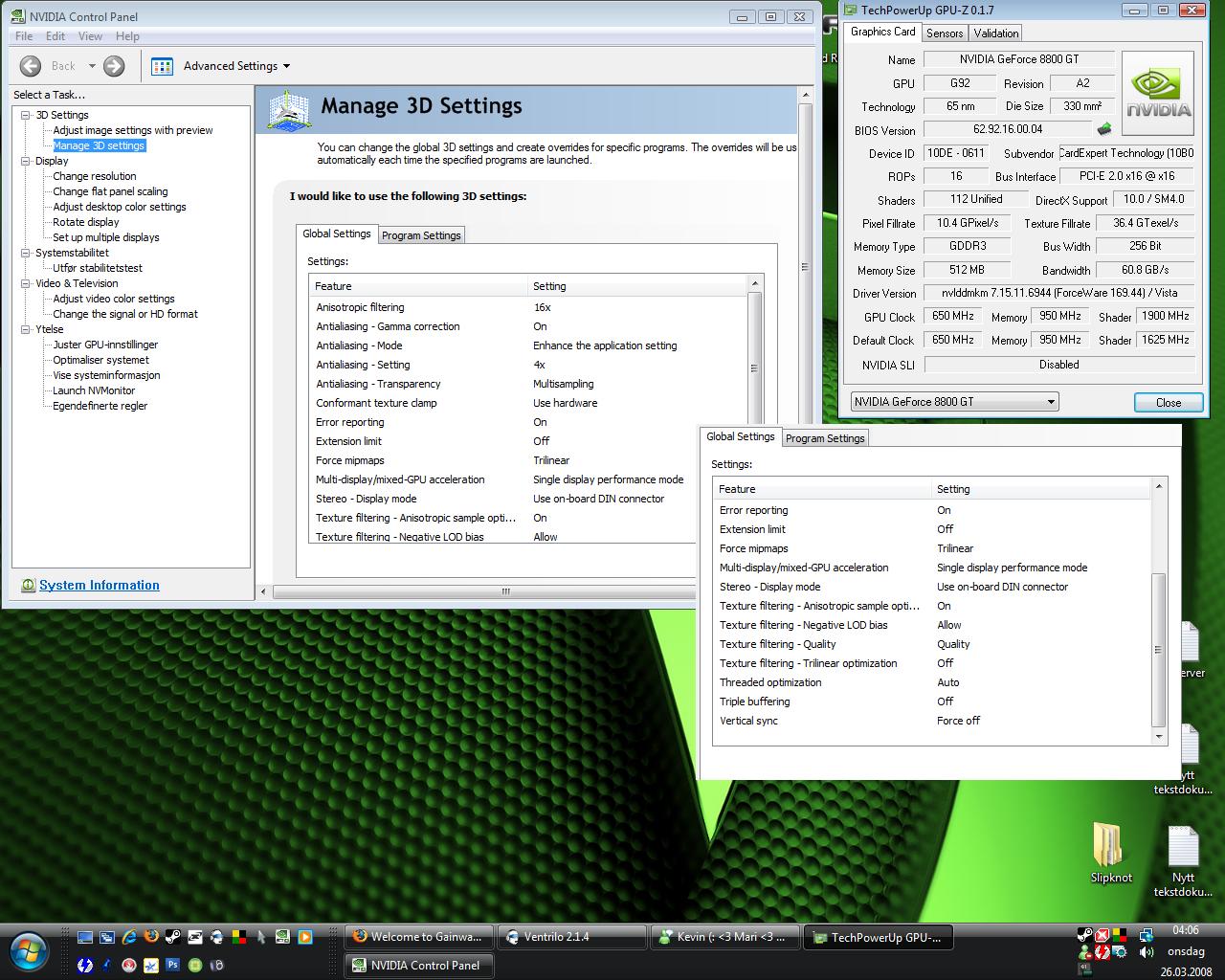Viewport: 1225px width, 980px height.
Task: Select Global Settings tab in Control Panel
Action: click(336, 234)
